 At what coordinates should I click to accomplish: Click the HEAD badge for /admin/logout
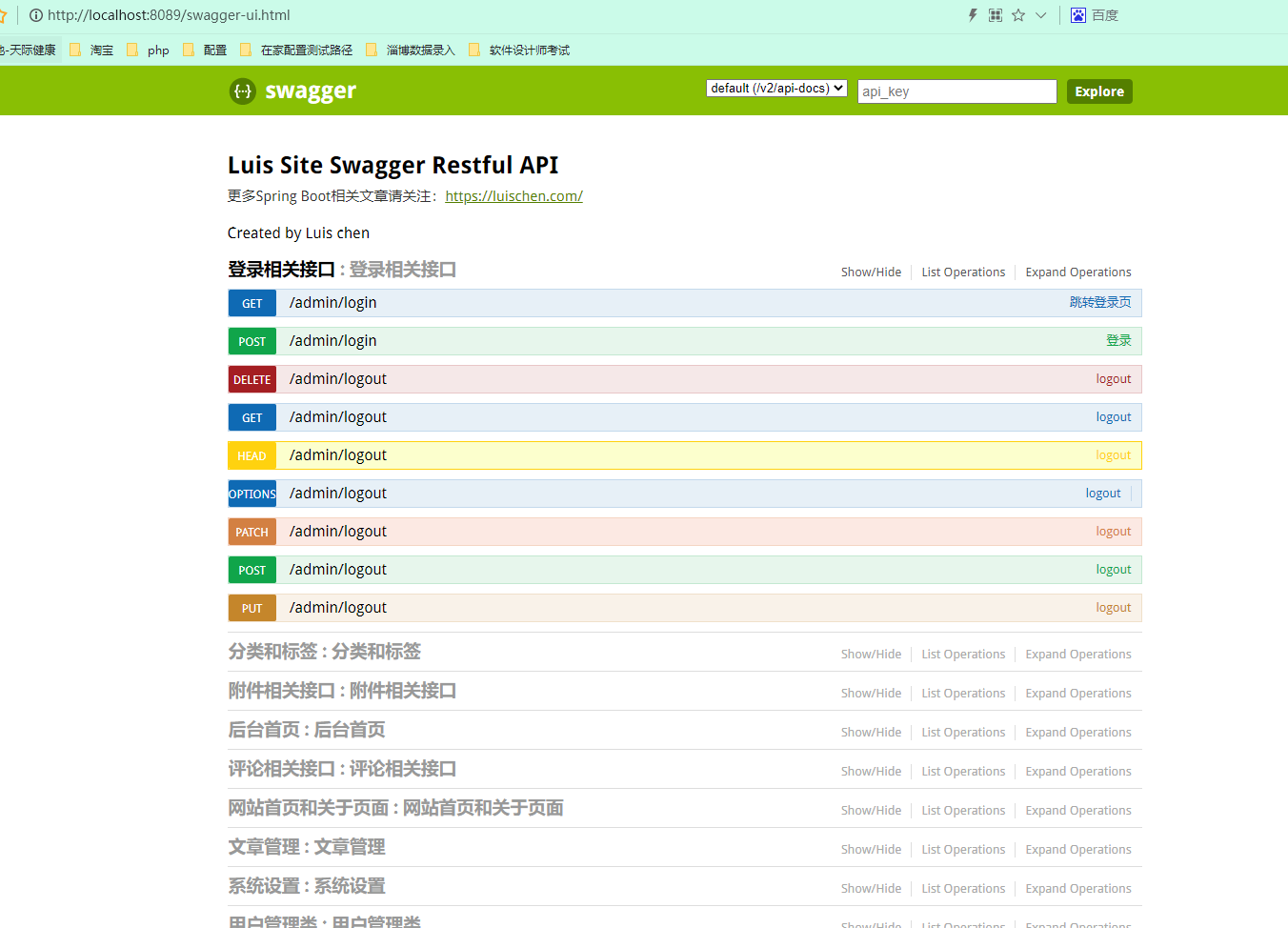coord(252,455)
